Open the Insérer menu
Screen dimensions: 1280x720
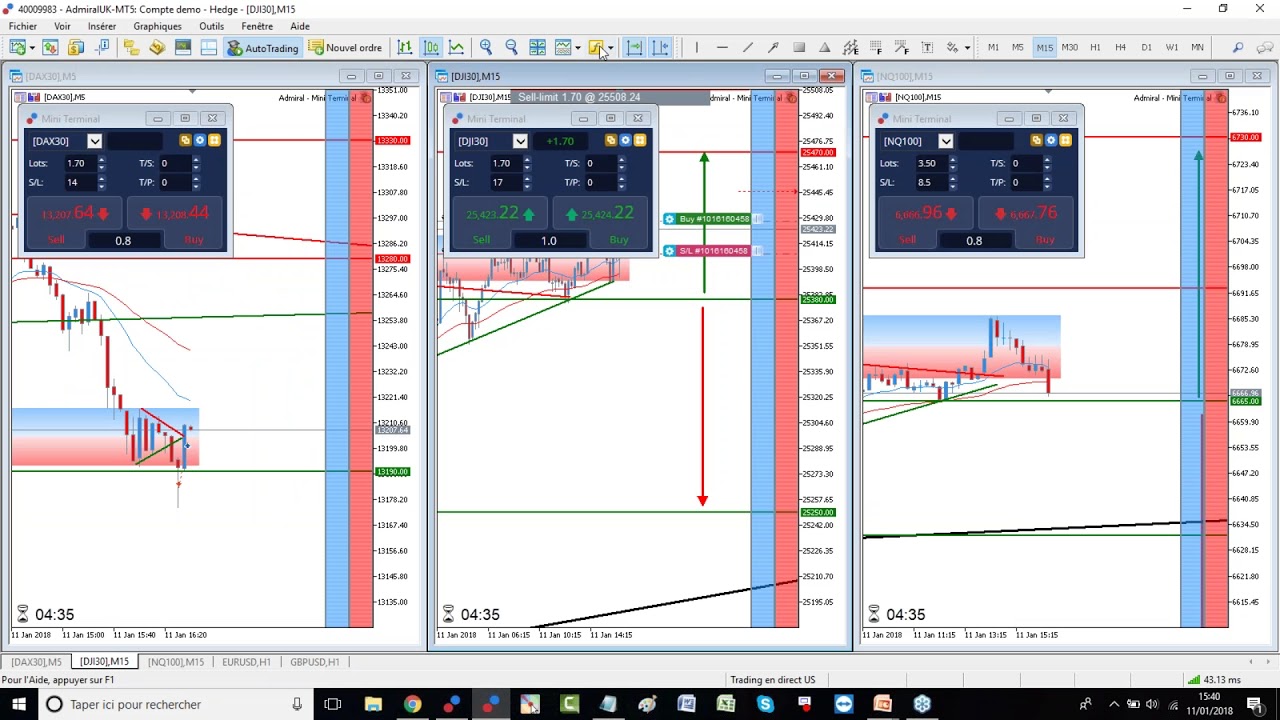click(x=102, y=26)
